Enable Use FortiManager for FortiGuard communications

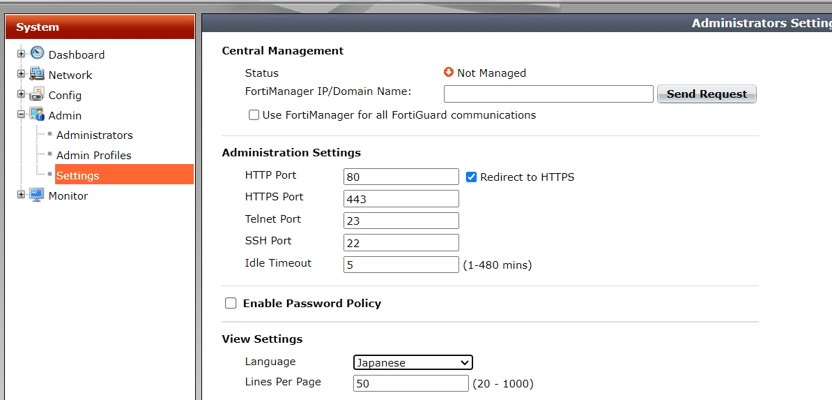click(254, 115)
